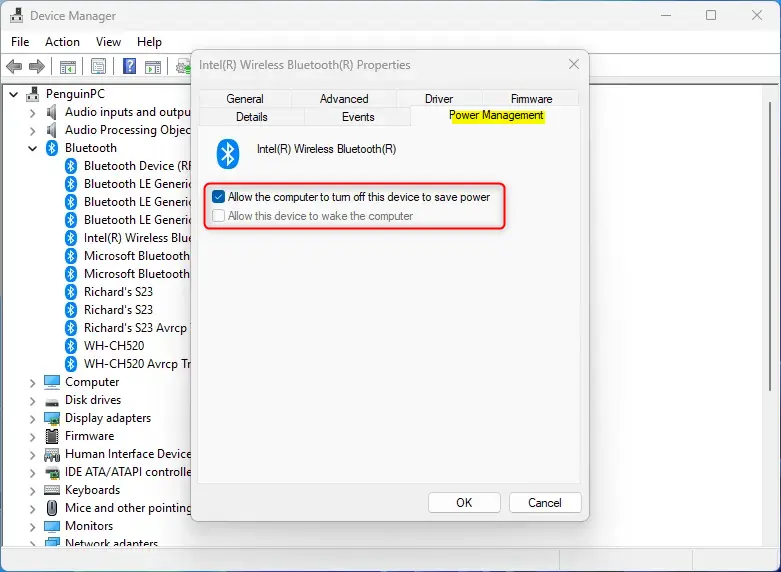The width and height of the screenshot is (781, 572).
Task: Close the Bluetooth Properties dialog
Action: click(x=574, y=64)
